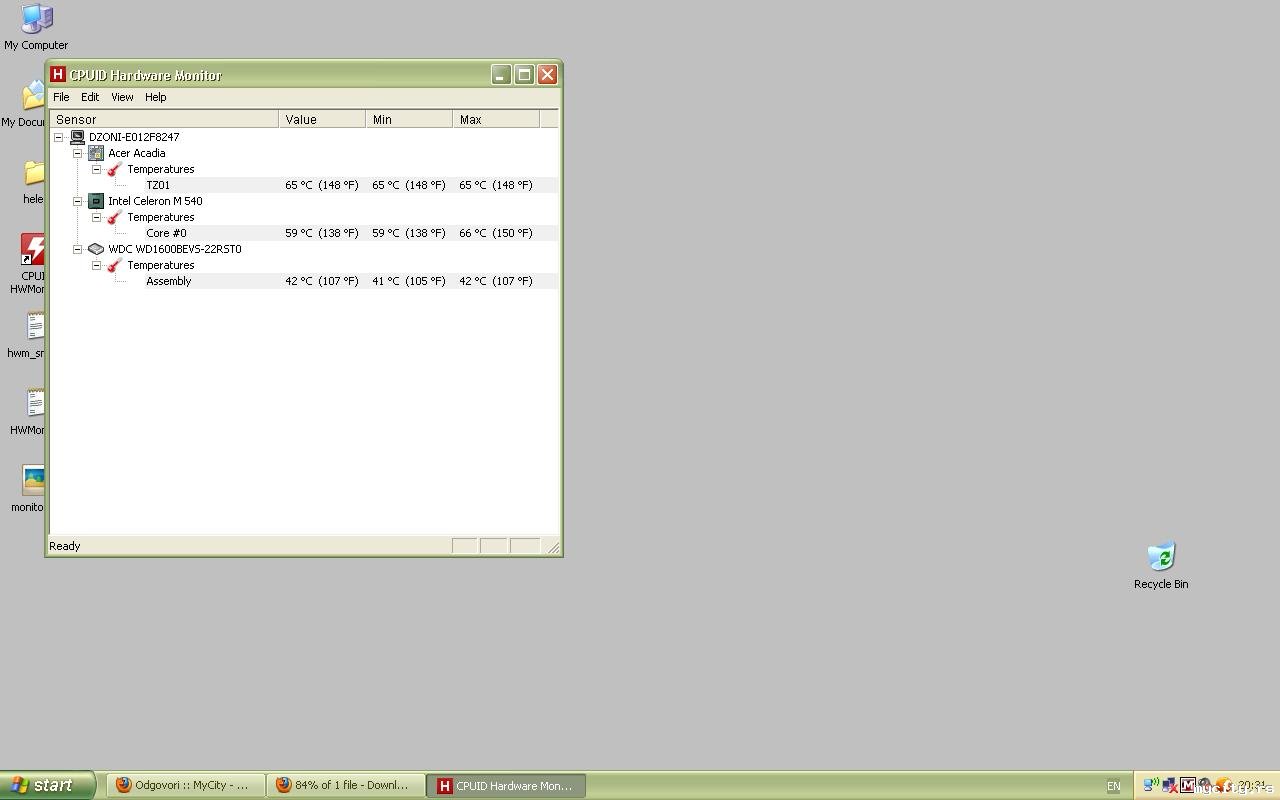
Task: Select the My Computer desktop icon
Action: (36, 27)
